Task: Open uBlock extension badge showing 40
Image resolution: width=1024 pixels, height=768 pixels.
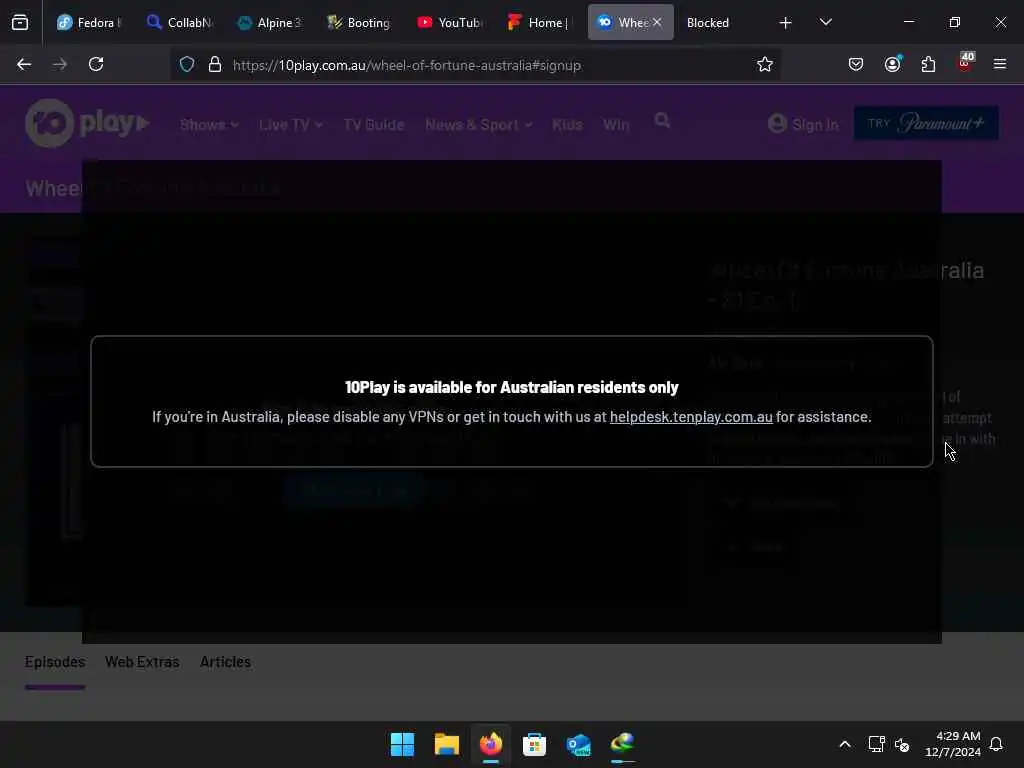Action: 965,63
